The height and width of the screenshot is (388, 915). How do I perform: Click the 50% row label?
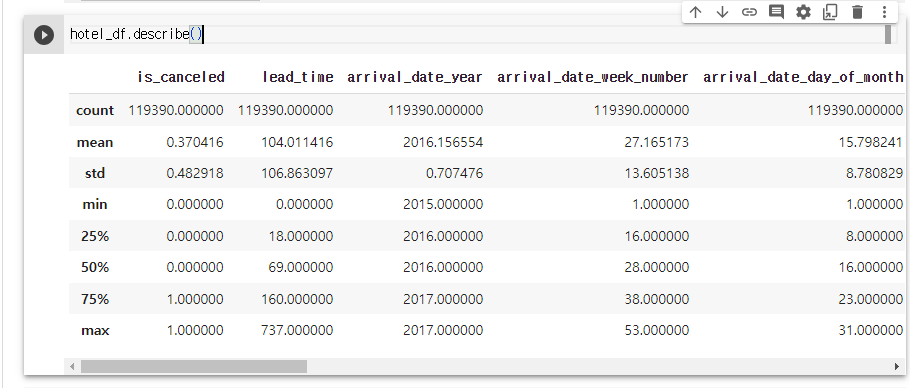coord(95,267)
